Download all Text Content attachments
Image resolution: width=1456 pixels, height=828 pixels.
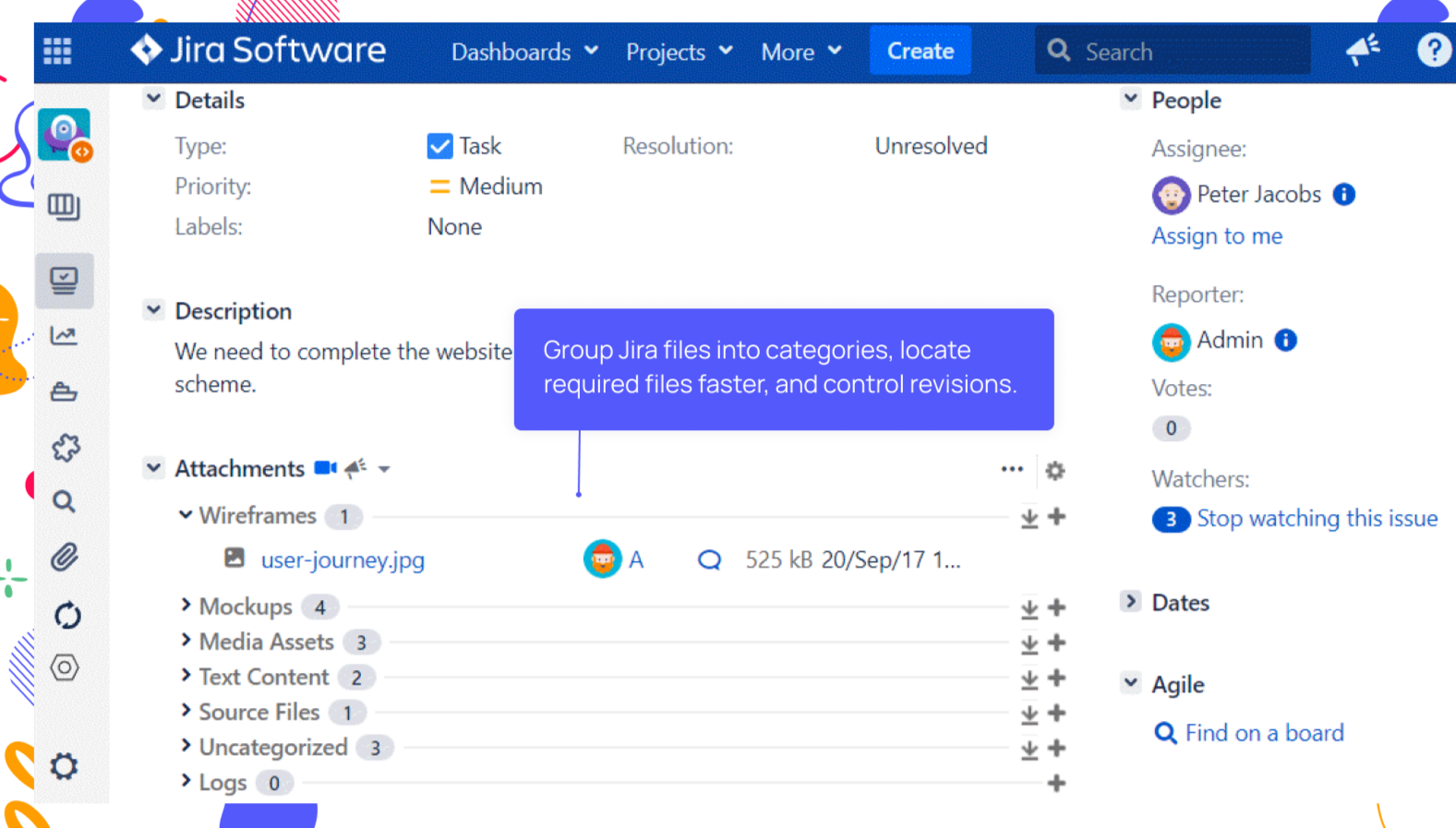point(1029,679)
